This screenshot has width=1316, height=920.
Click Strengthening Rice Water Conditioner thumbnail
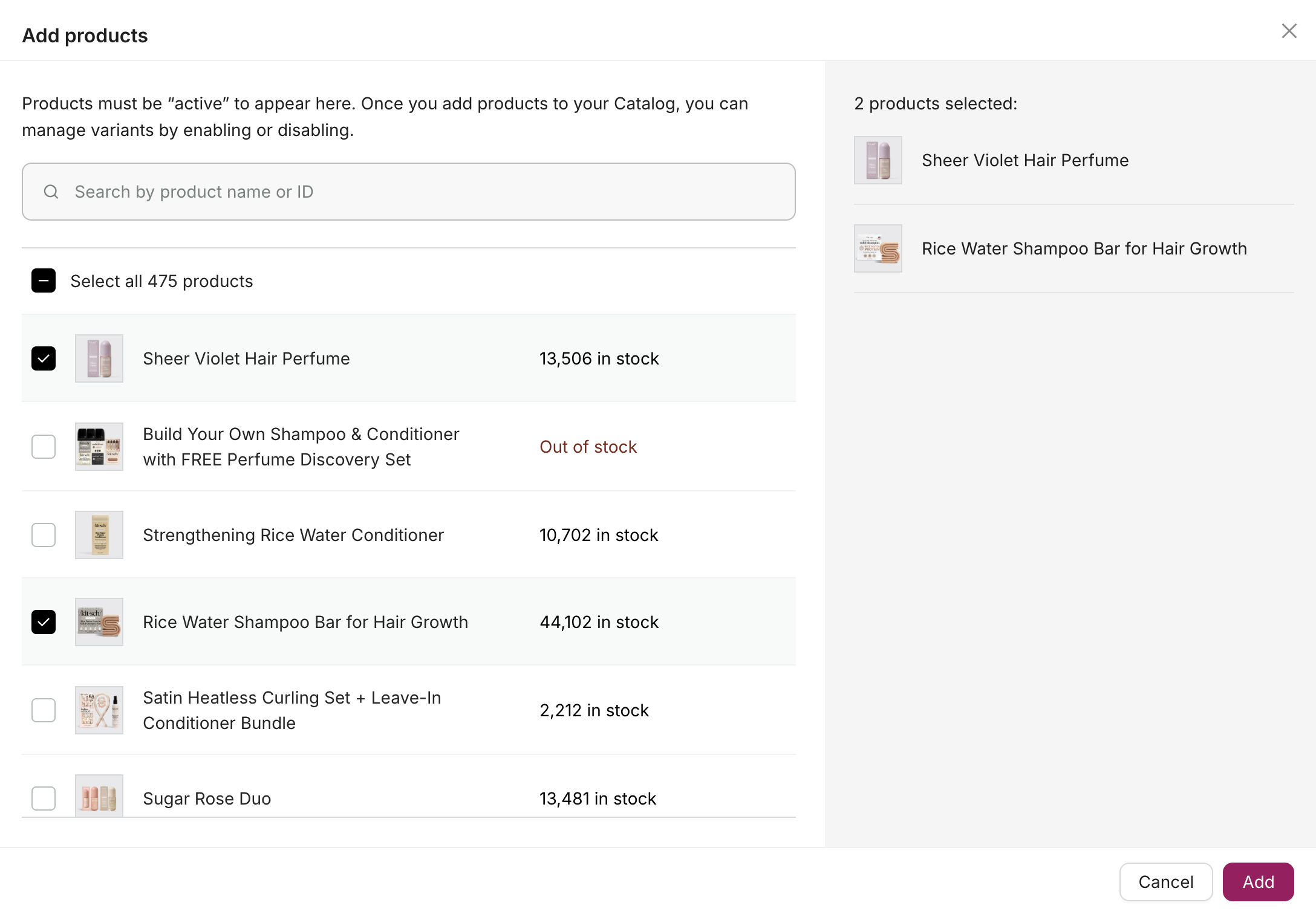pos(99,535)
